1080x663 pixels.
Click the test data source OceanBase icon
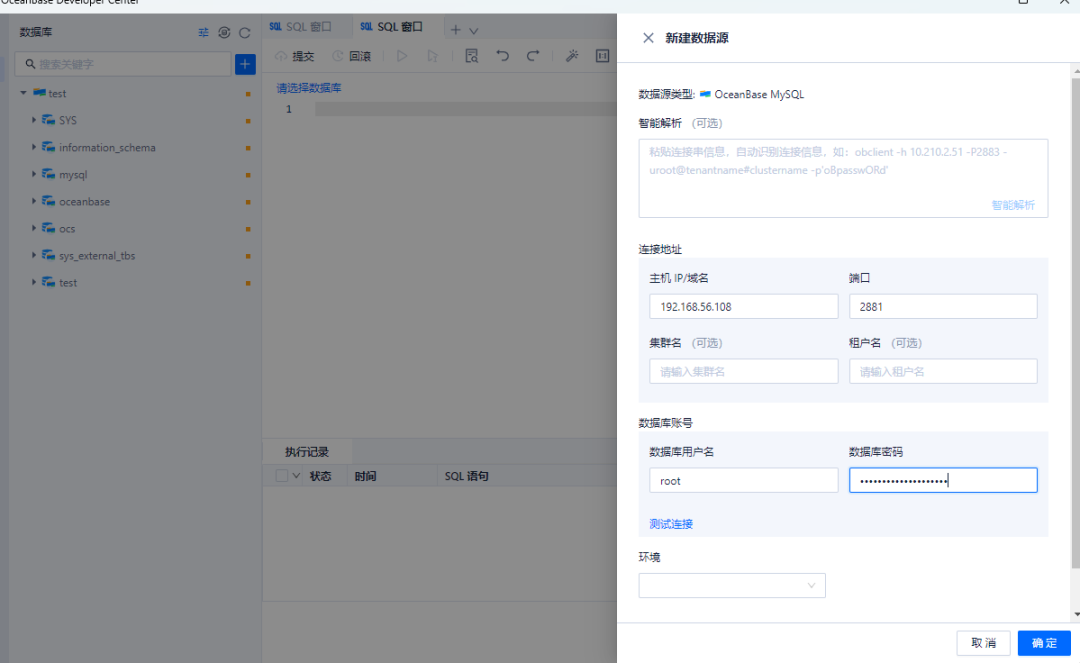tap(39, 92)
